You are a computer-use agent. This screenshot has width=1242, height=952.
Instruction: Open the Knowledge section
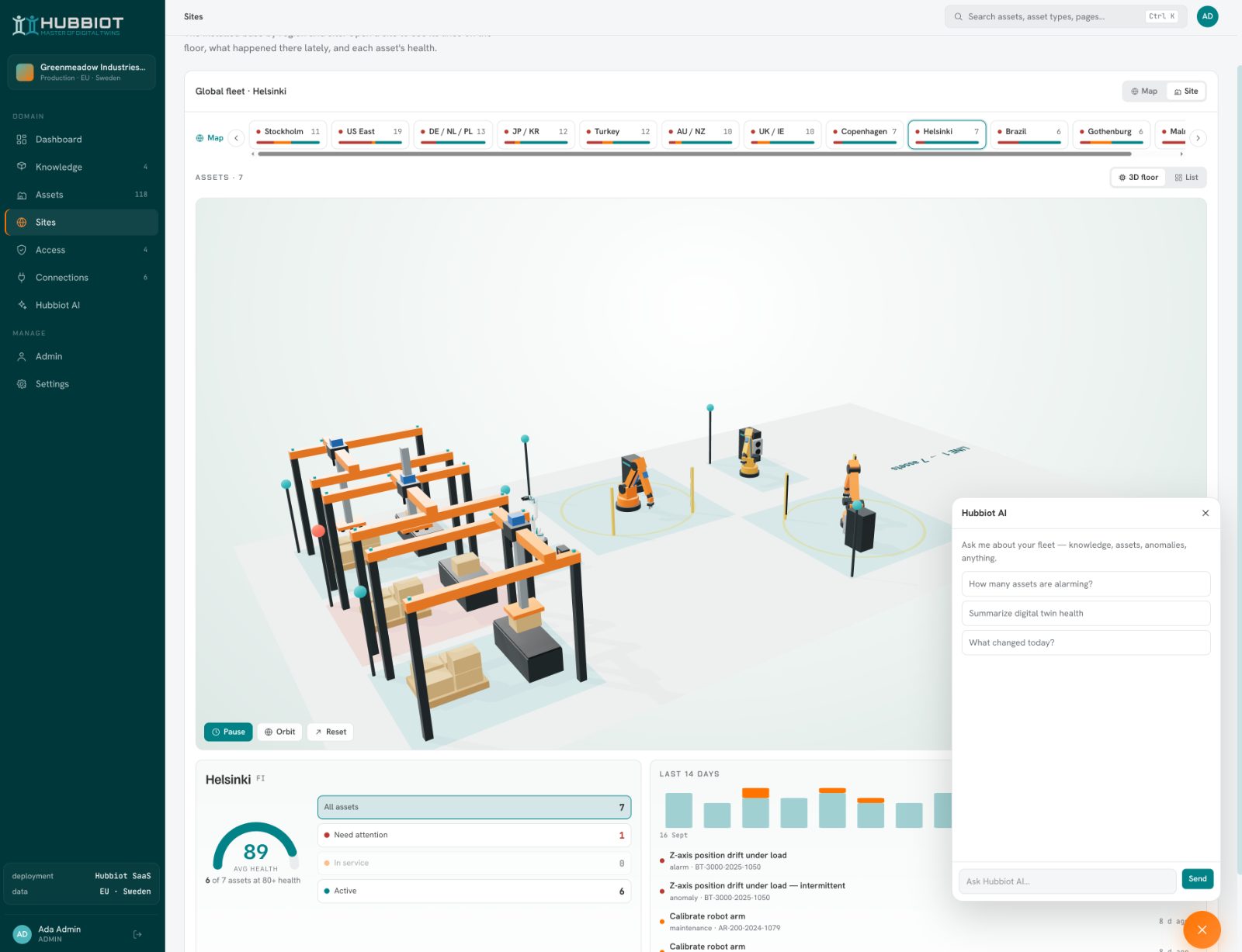click(82, 167)
